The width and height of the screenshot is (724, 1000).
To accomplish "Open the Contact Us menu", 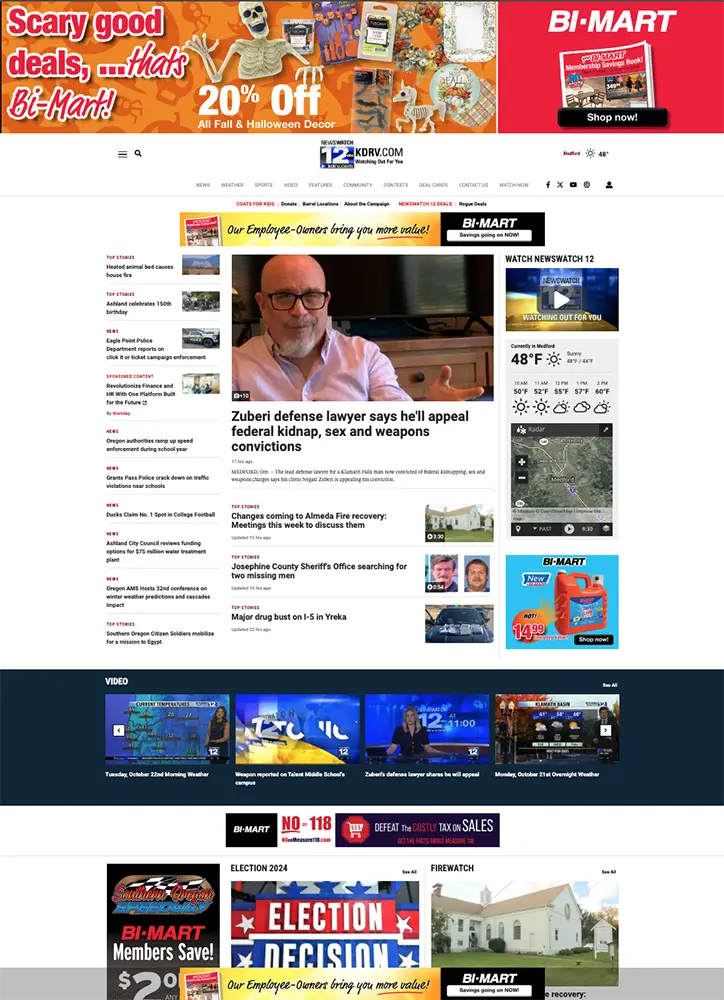I will [473, 185].
